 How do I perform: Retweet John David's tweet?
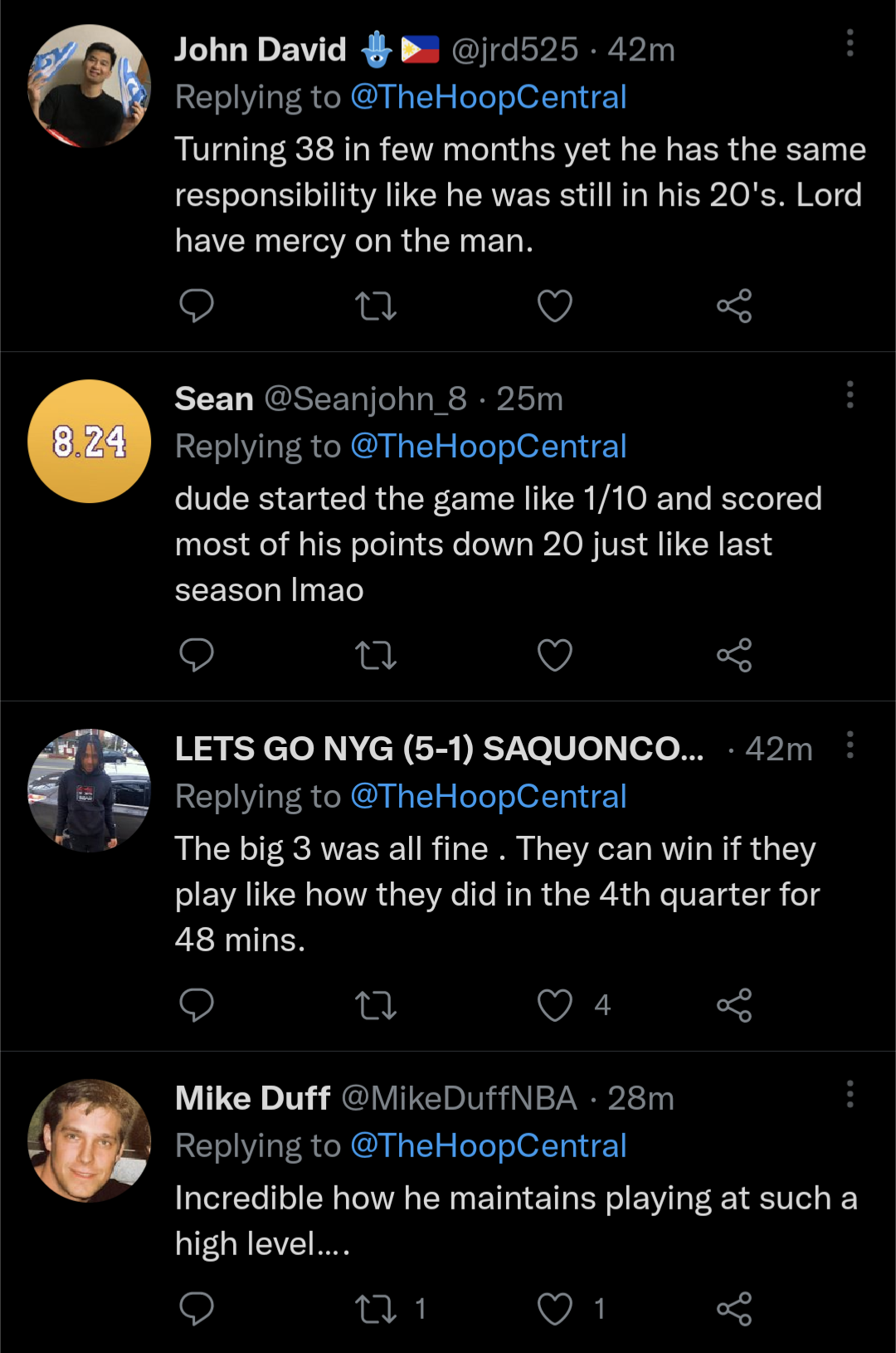coord(376,306)
